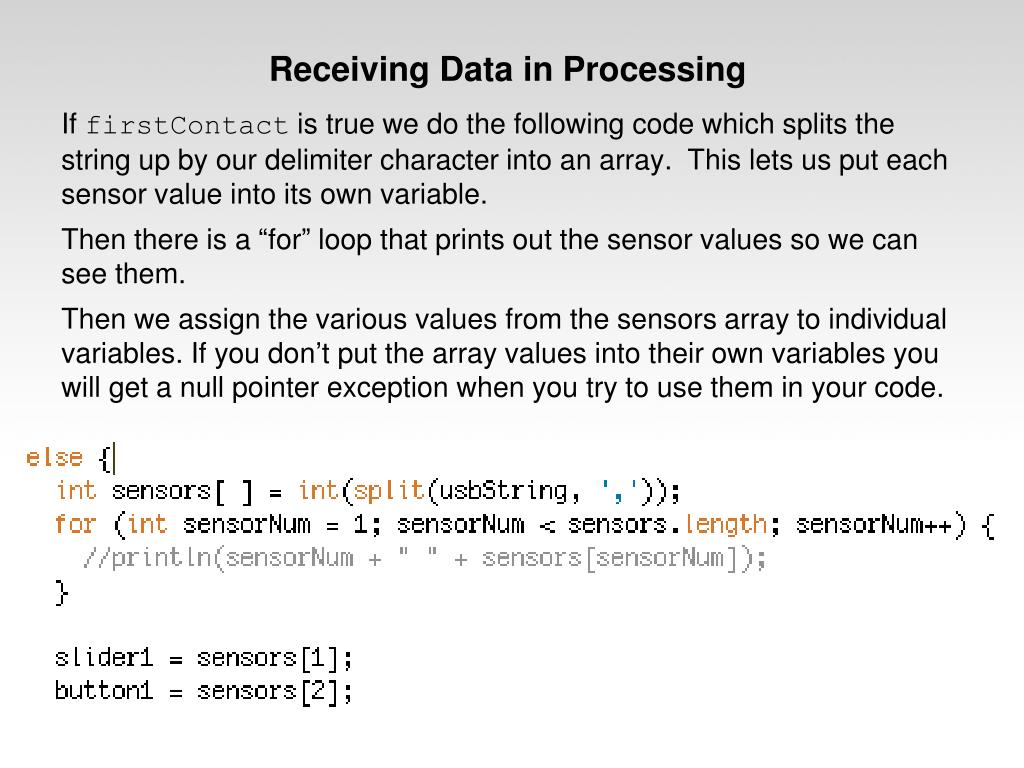Image resolution: width=1024 pixels, height=768 pixels.
Task: Click the commented-out println line
Action: (x=424, y=558)
